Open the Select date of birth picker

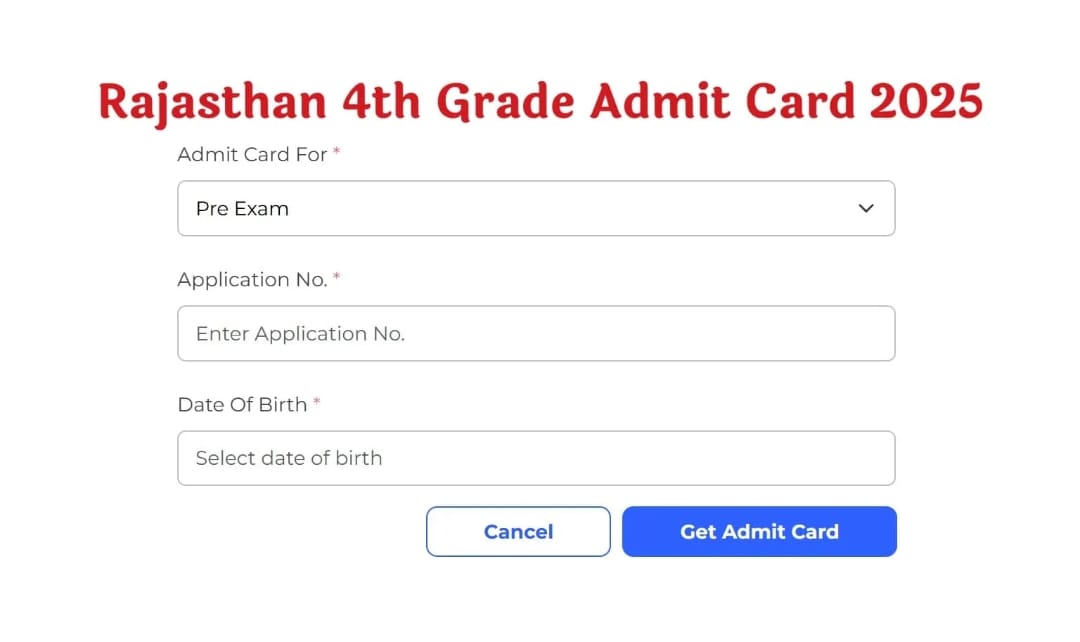tap(536, 457)
